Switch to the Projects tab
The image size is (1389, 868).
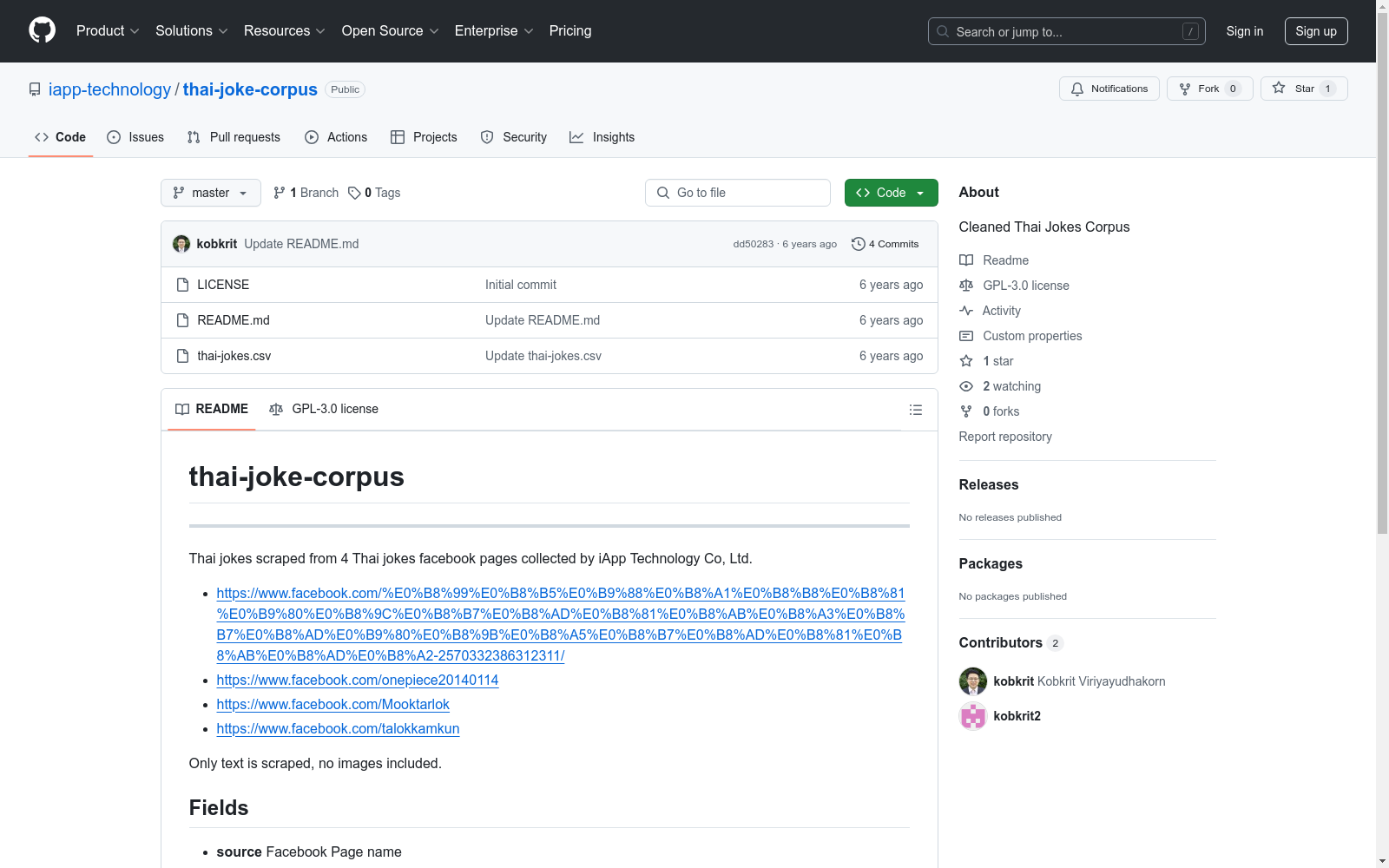point(424,137)
